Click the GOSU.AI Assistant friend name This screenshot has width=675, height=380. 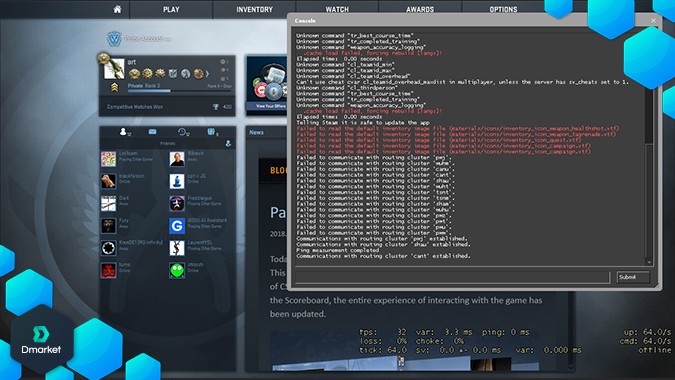point(207,220)
